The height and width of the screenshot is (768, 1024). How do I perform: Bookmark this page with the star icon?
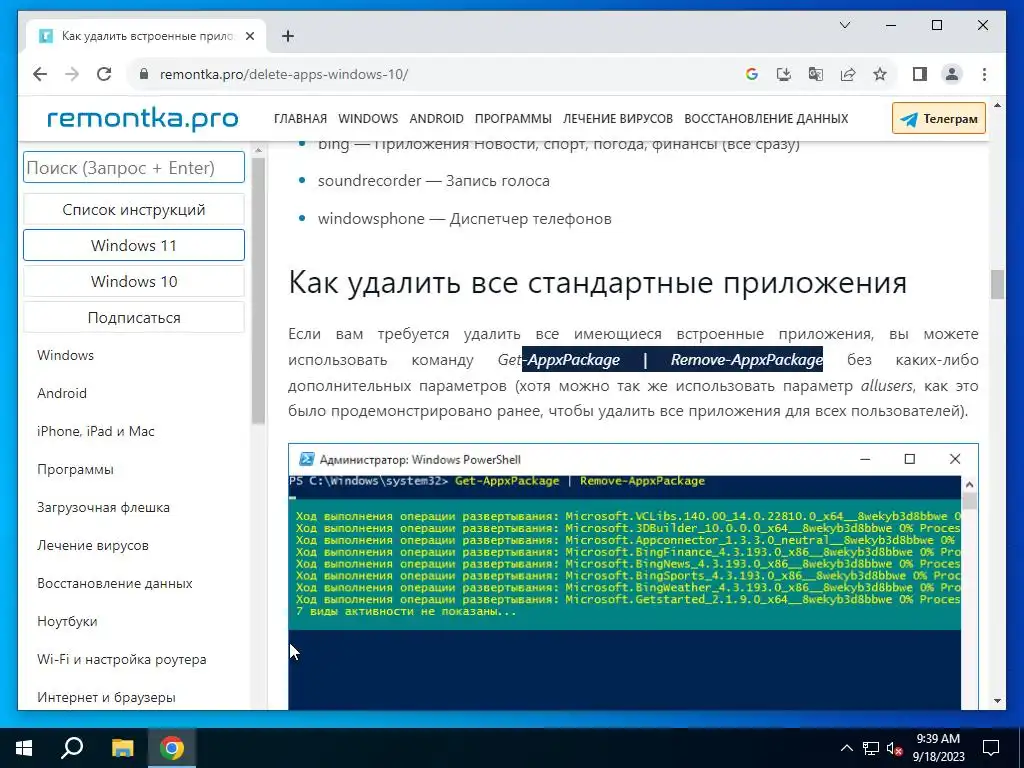tap(880, 74)
